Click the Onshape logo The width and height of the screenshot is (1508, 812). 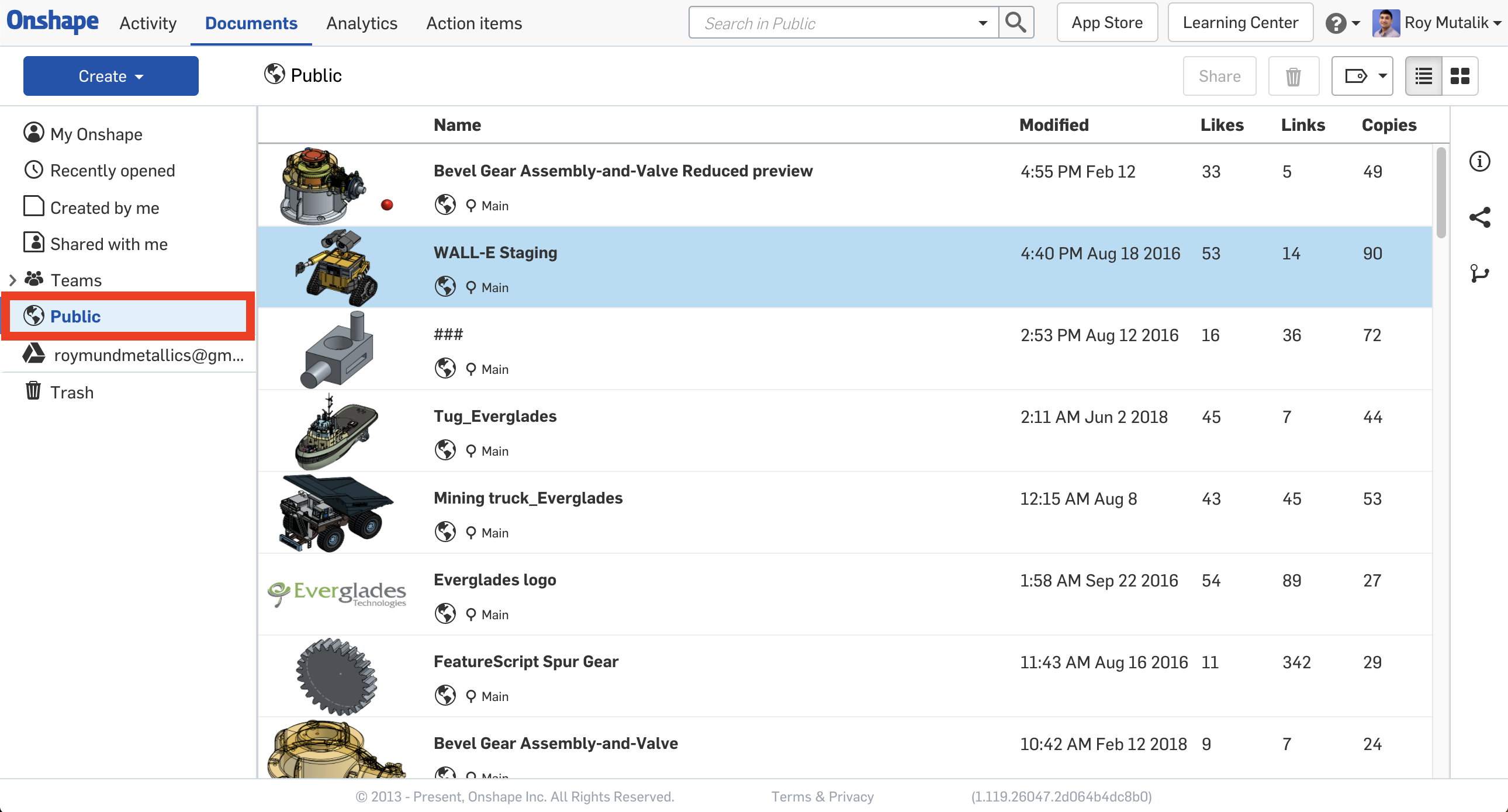click(53, 22)
